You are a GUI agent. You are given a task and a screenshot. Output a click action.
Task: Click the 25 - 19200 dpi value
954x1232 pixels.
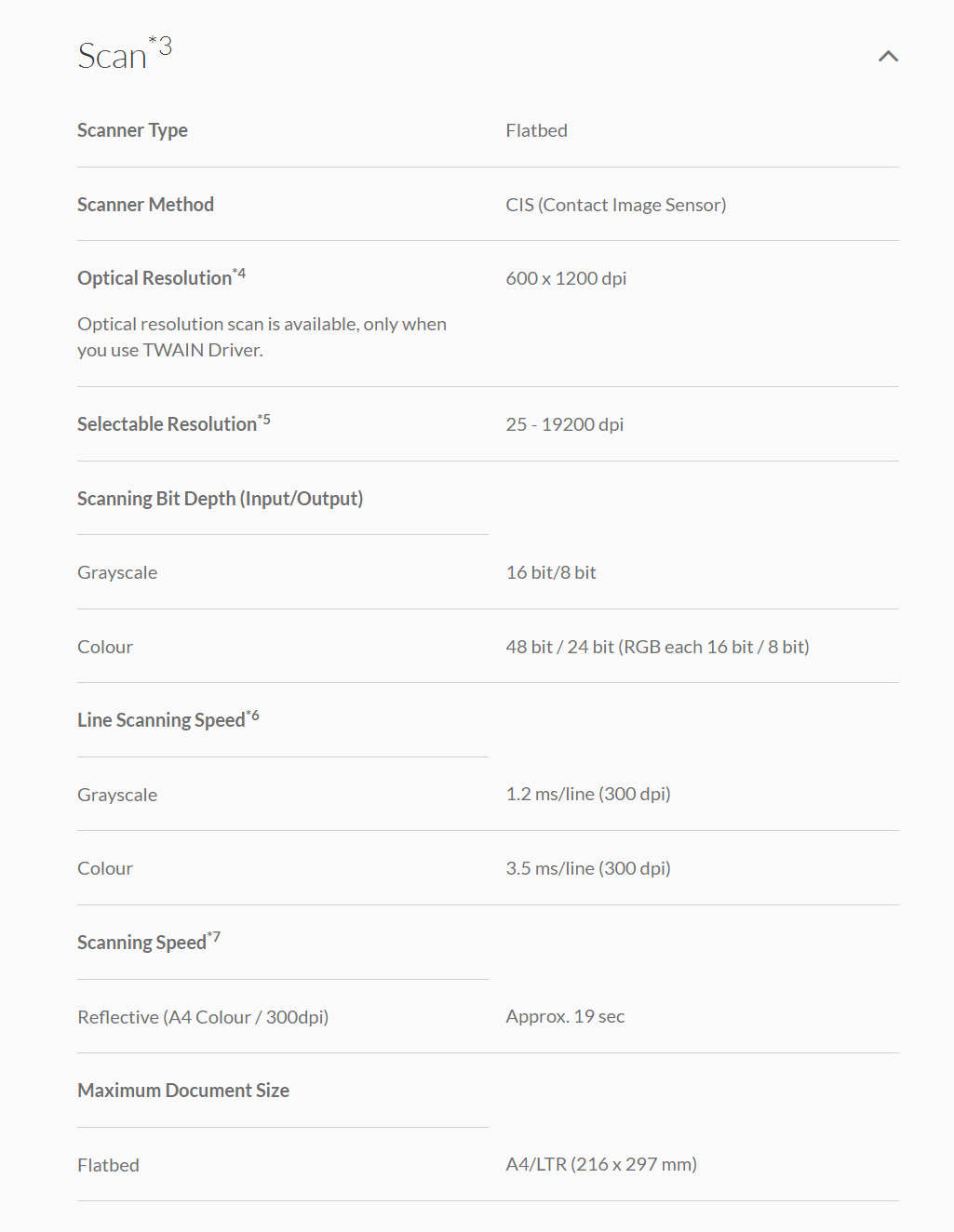pos(564,424)
